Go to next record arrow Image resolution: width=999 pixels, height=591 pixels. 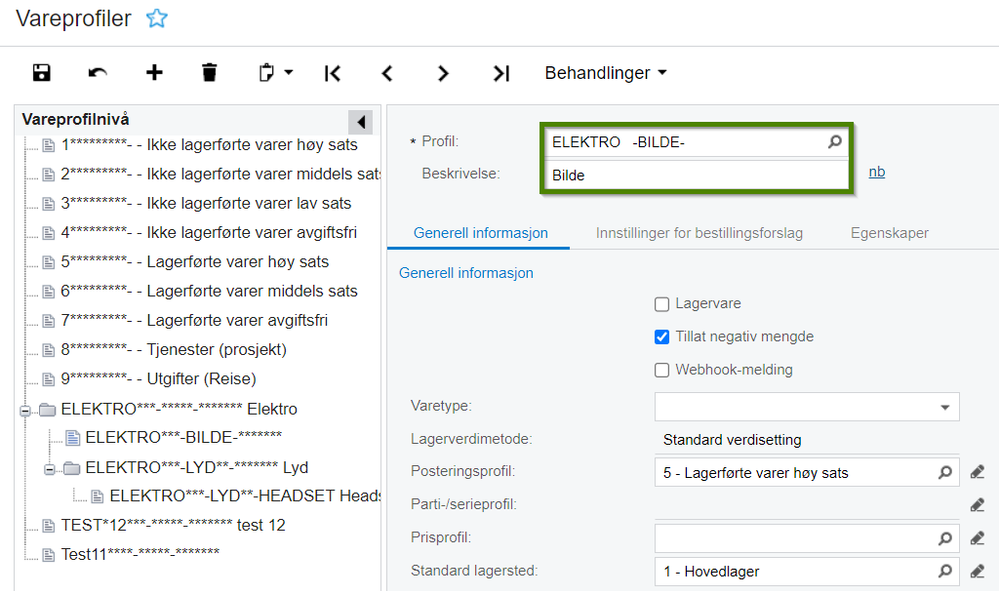click(x=443, y=73)
